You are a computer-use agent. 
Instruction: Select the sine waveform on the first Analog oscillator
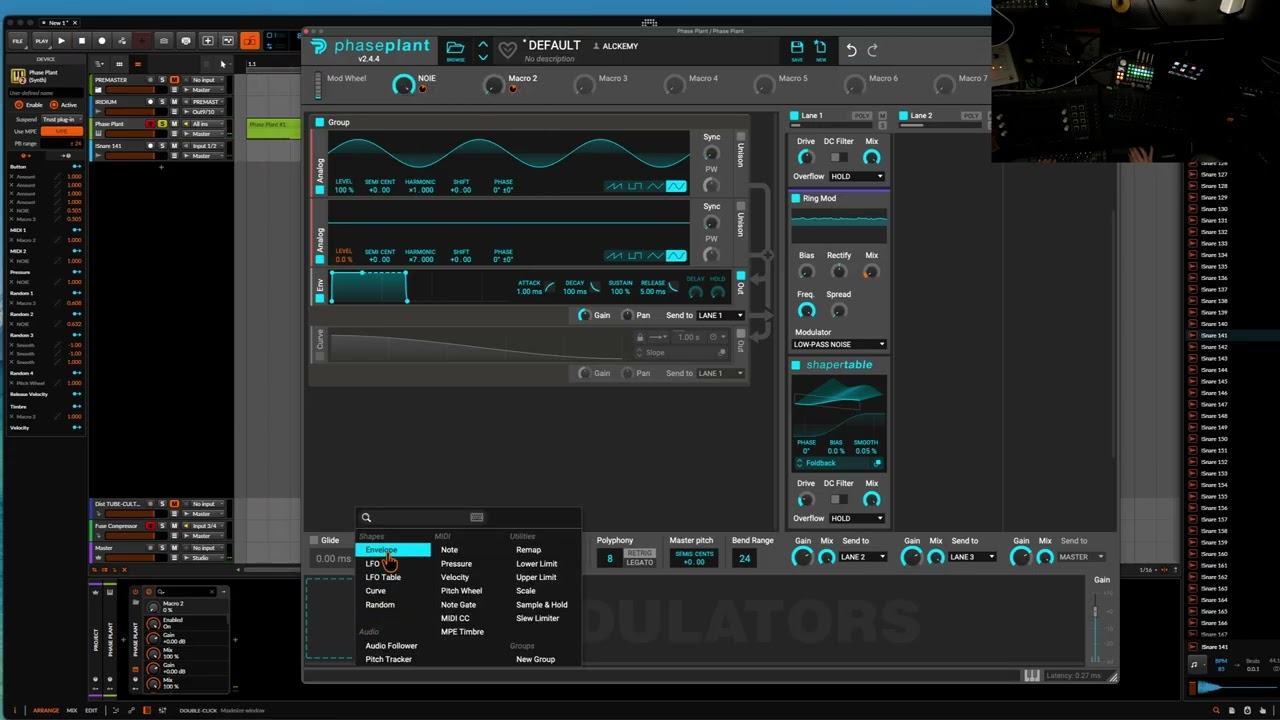pyautogui.click(x=677, y=186)
